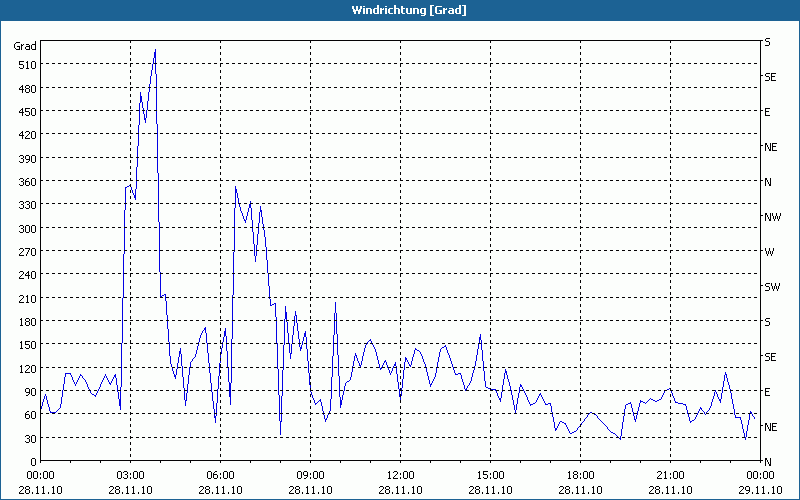Choose the 12:00 time label
Image resolution: width=800 pixels, height=500 pixels.
401,476
